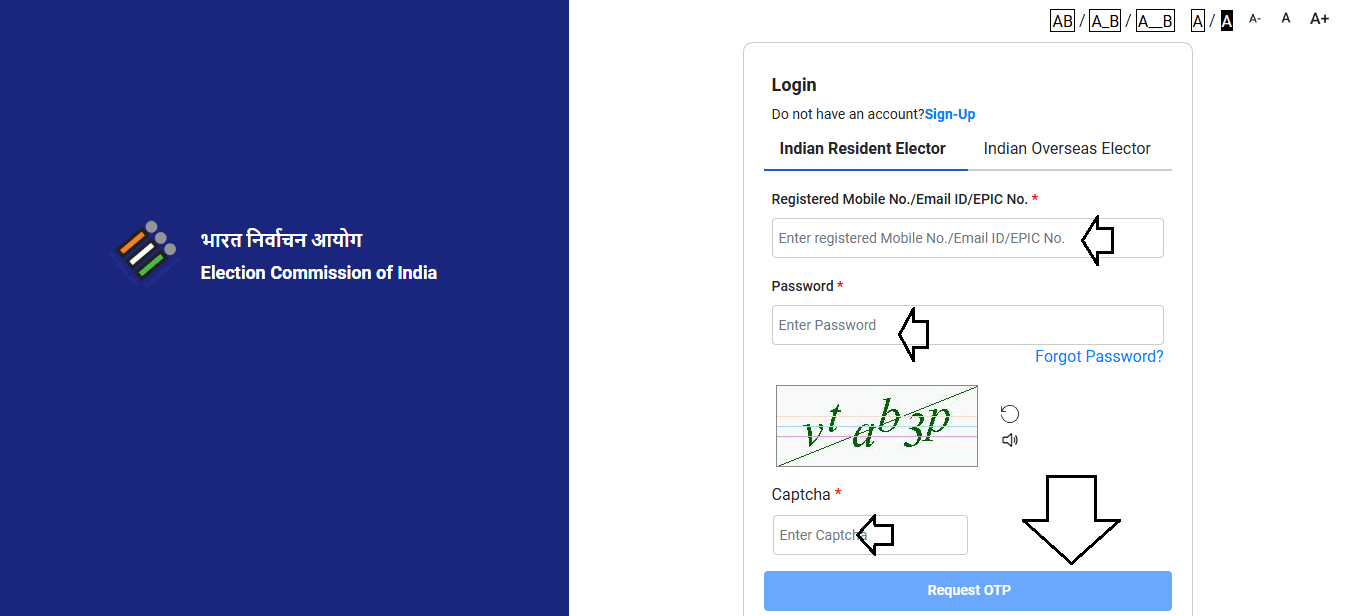Reset font size to default A
Image resolution: width=1366 pixels, height=616 pixels.
click(1286, 19)
